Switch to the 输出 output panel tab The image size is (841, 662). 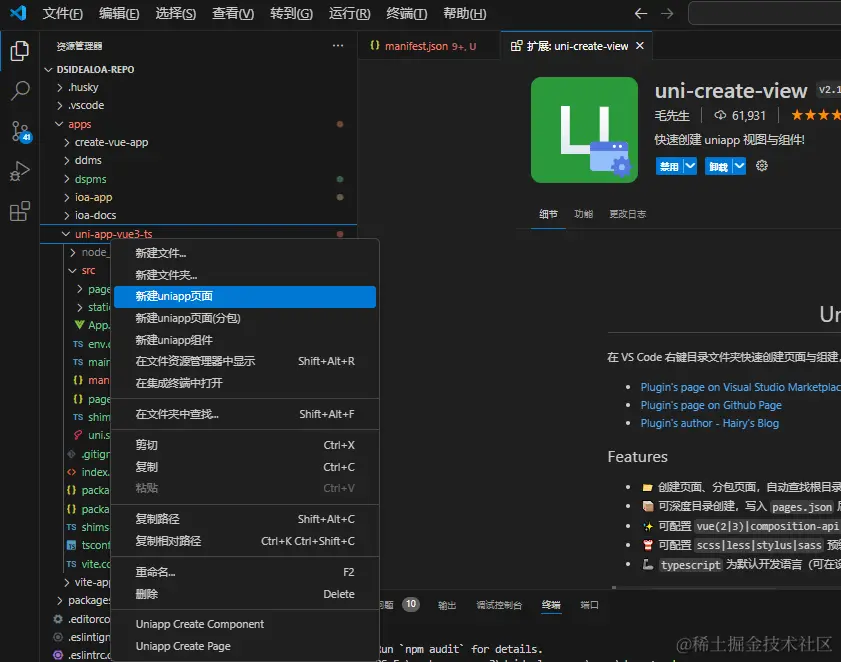click(447, 606)
